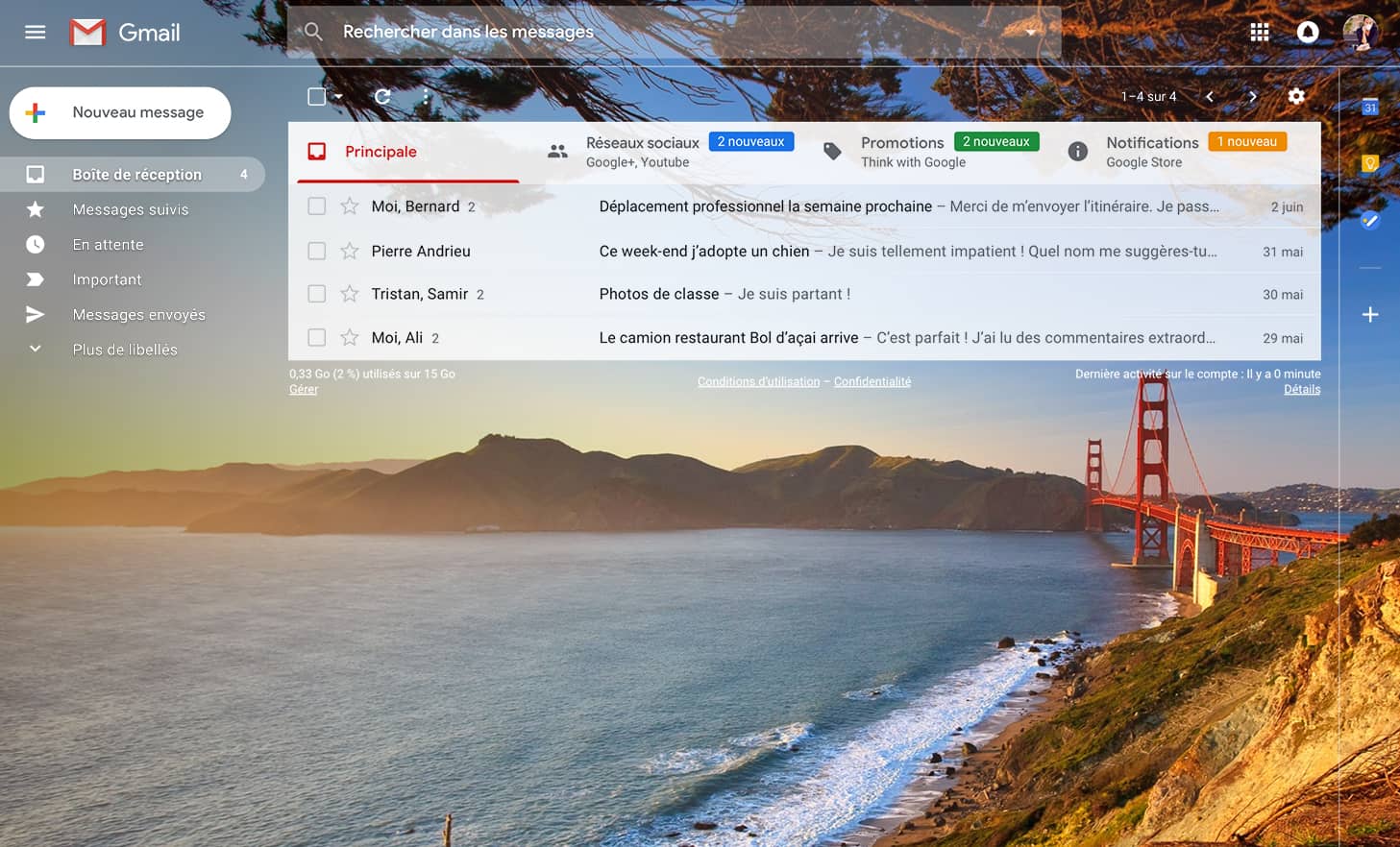Image resolution: width=1400 pixels, height=847 pixels.
Task: Tick the select-all checkbox
Action: click(316, 96)
